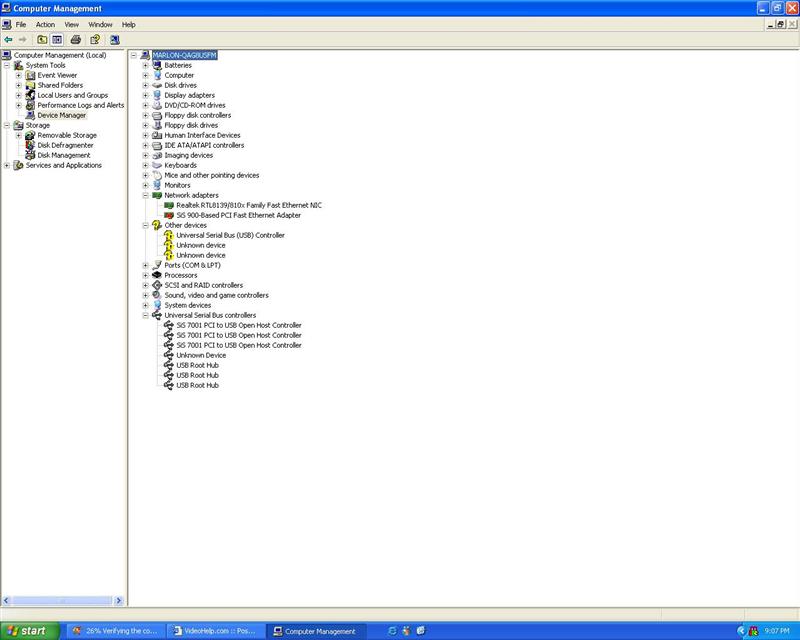Click the Keyboards category icon

157,165
